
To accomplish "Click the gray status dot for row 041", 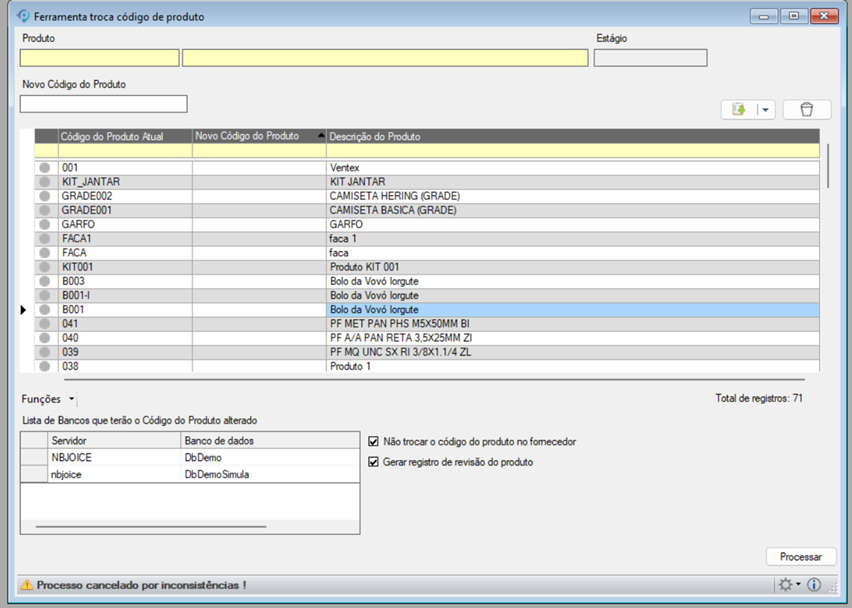I will [45, 324].
